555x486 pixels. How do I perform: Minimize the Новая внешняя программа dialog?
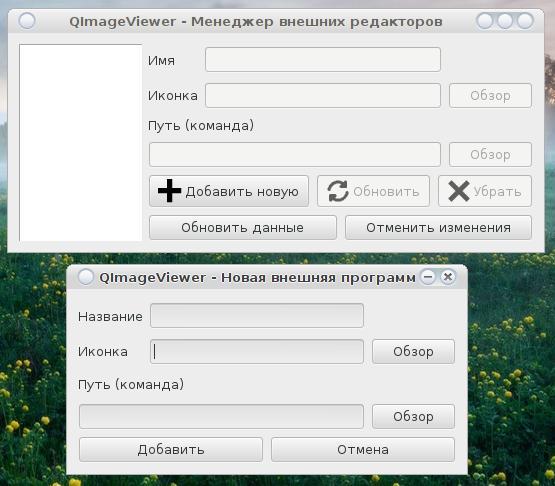428,276
